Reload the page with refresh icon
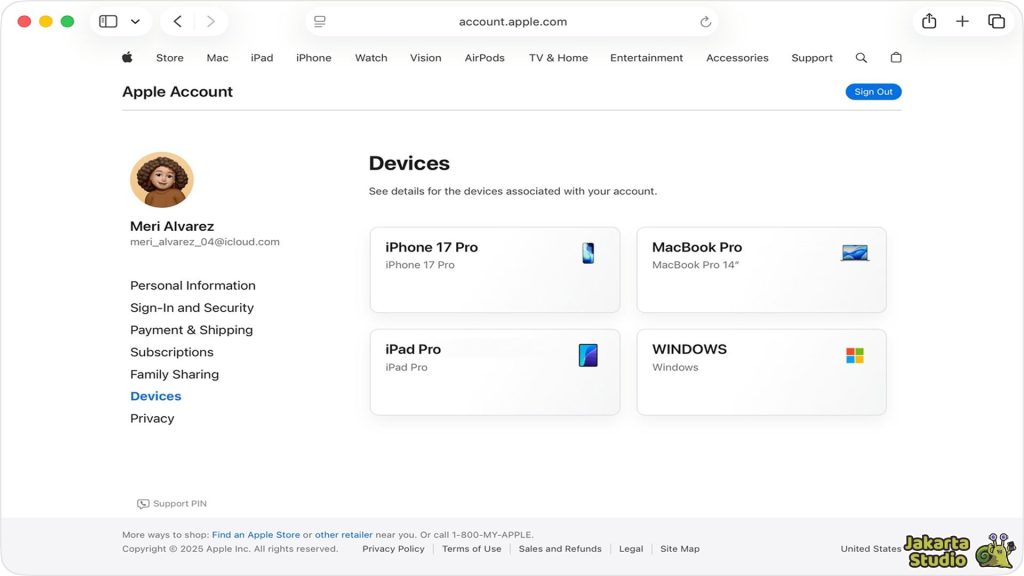The height and width of the screenshot is (576, 1024). click(705, 22)
